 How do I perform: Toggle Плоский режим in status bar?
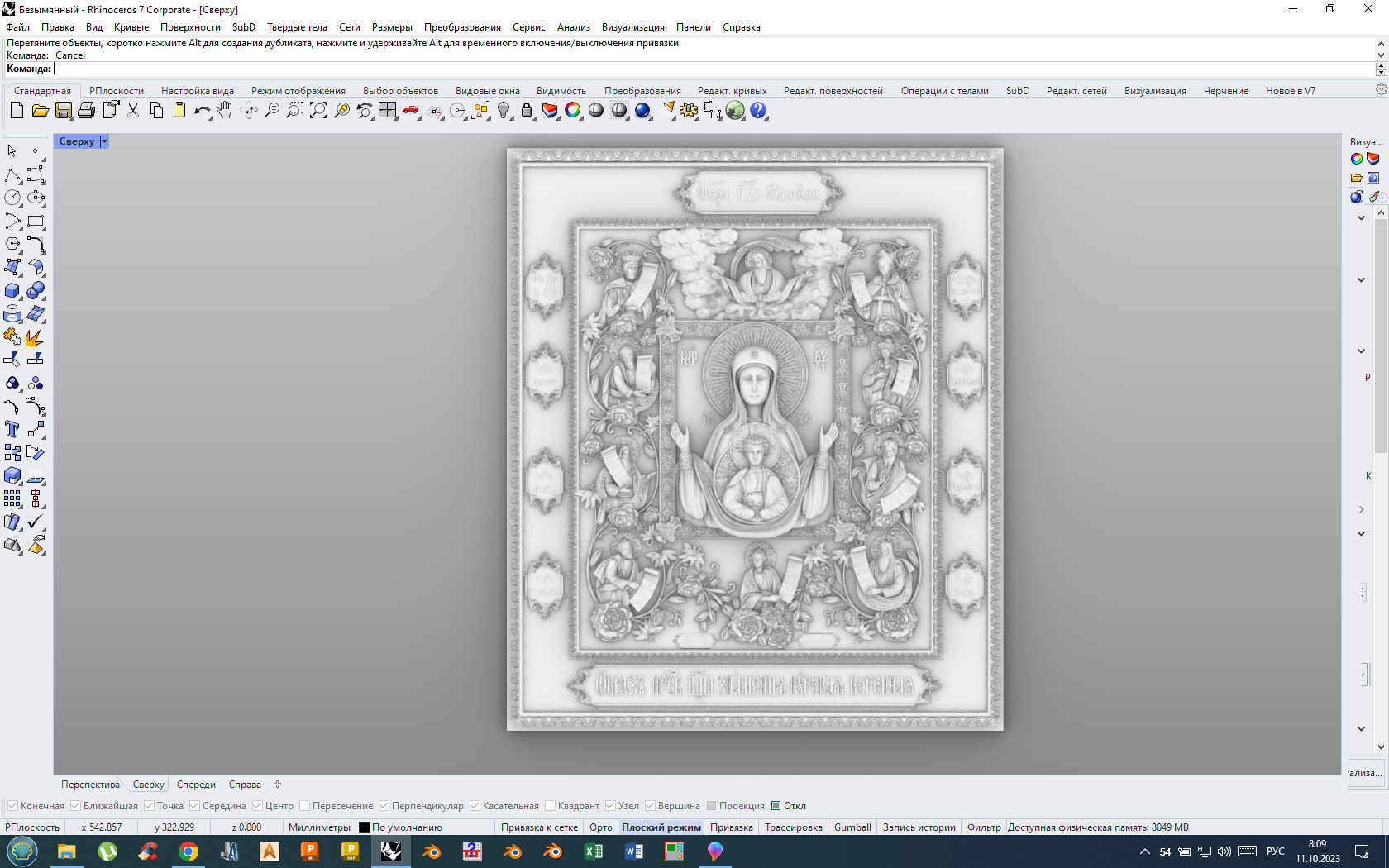tap(661, 827)
